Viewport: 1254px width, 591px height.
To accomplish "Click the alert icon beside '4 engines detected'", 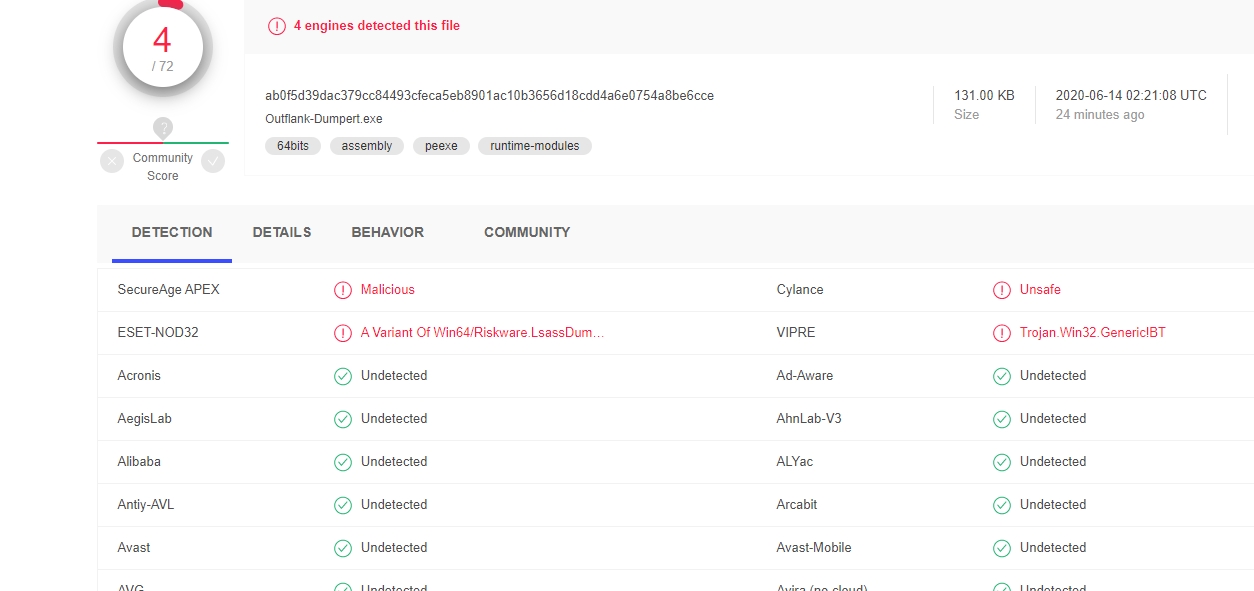I will click(277, 26).
